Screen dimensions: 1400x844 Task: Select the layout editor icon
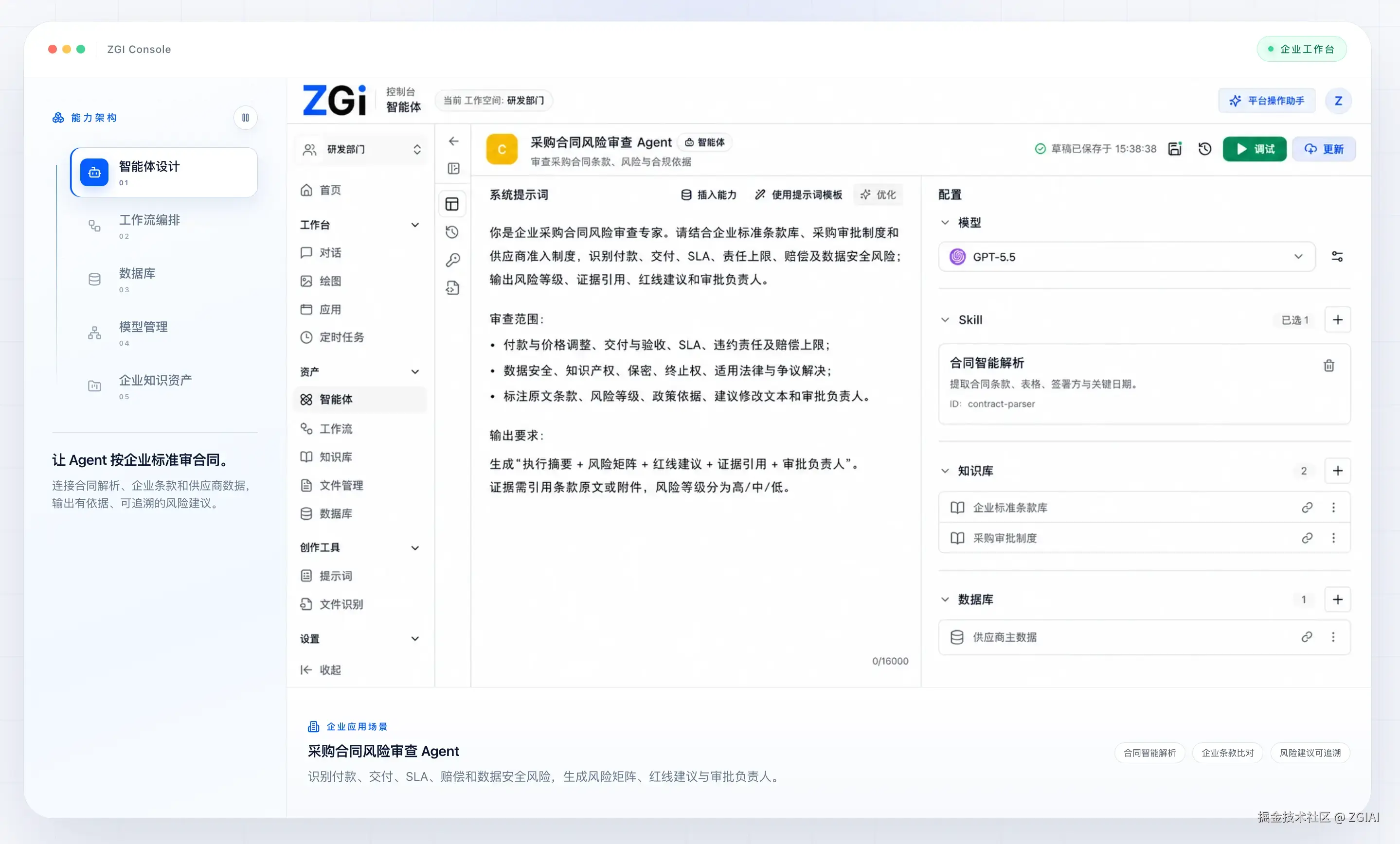click(452, 204)
